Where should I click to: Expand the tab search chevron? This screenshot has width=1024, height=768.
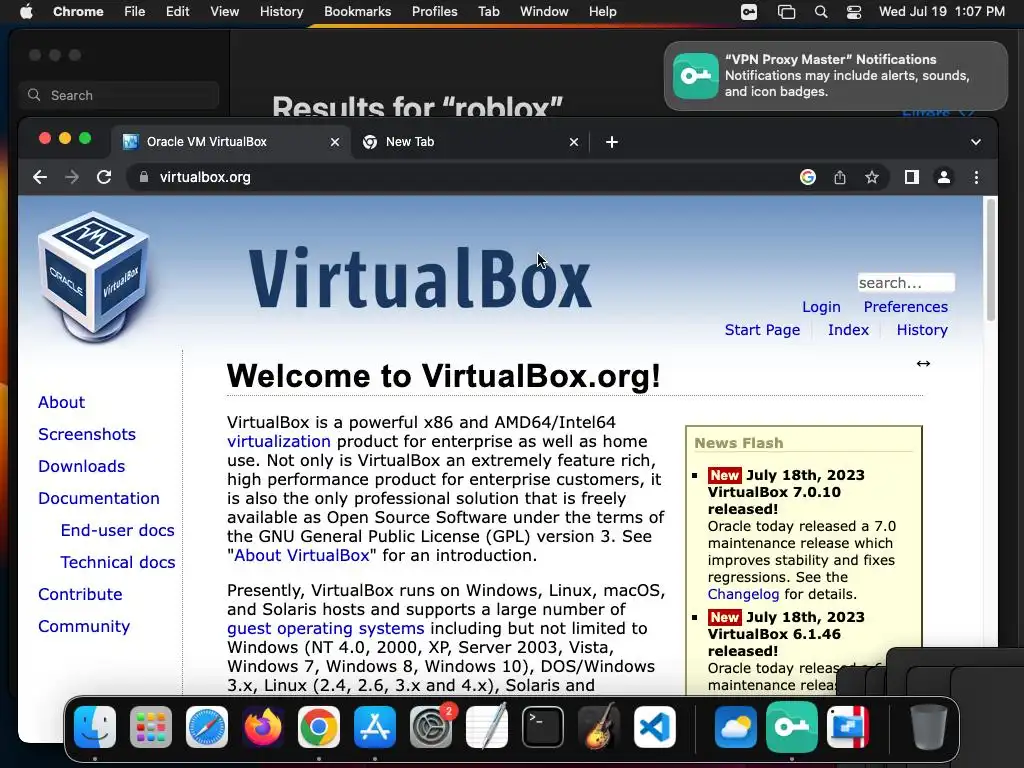click(x=976, y=142)
